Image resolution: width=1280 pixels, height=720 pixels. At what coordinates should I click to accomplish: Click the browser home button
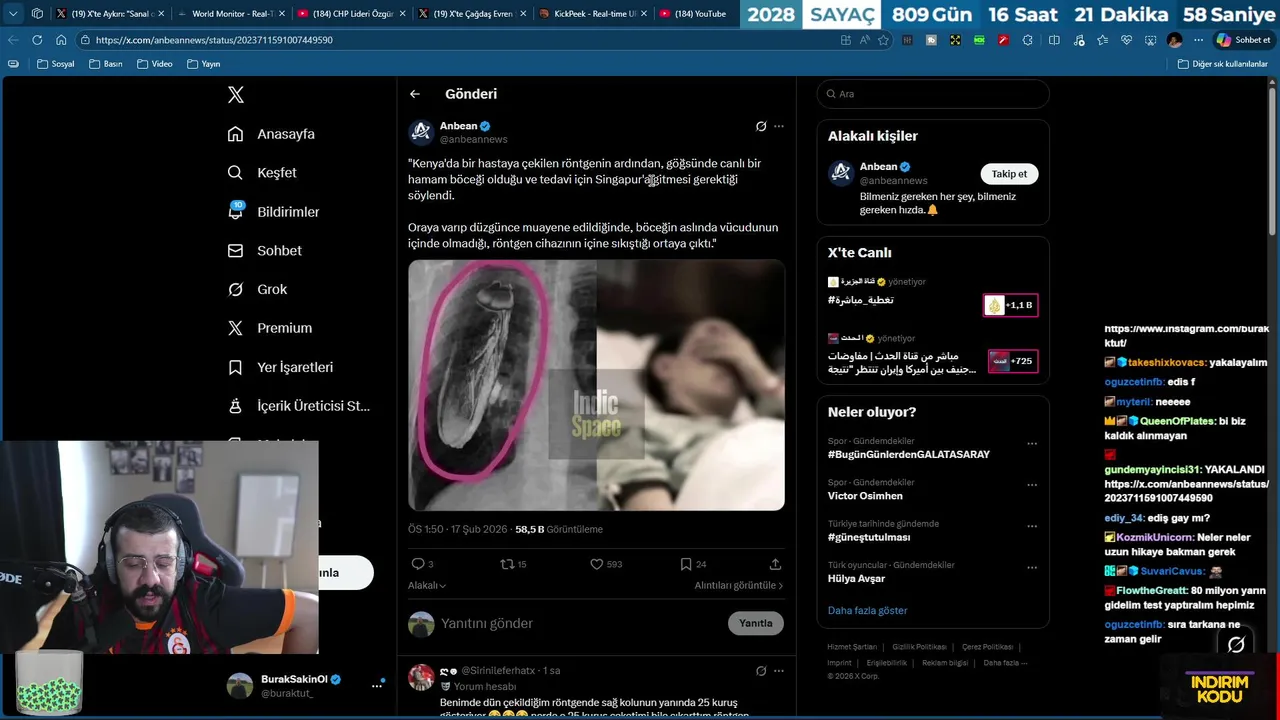[x=61, y=40]
